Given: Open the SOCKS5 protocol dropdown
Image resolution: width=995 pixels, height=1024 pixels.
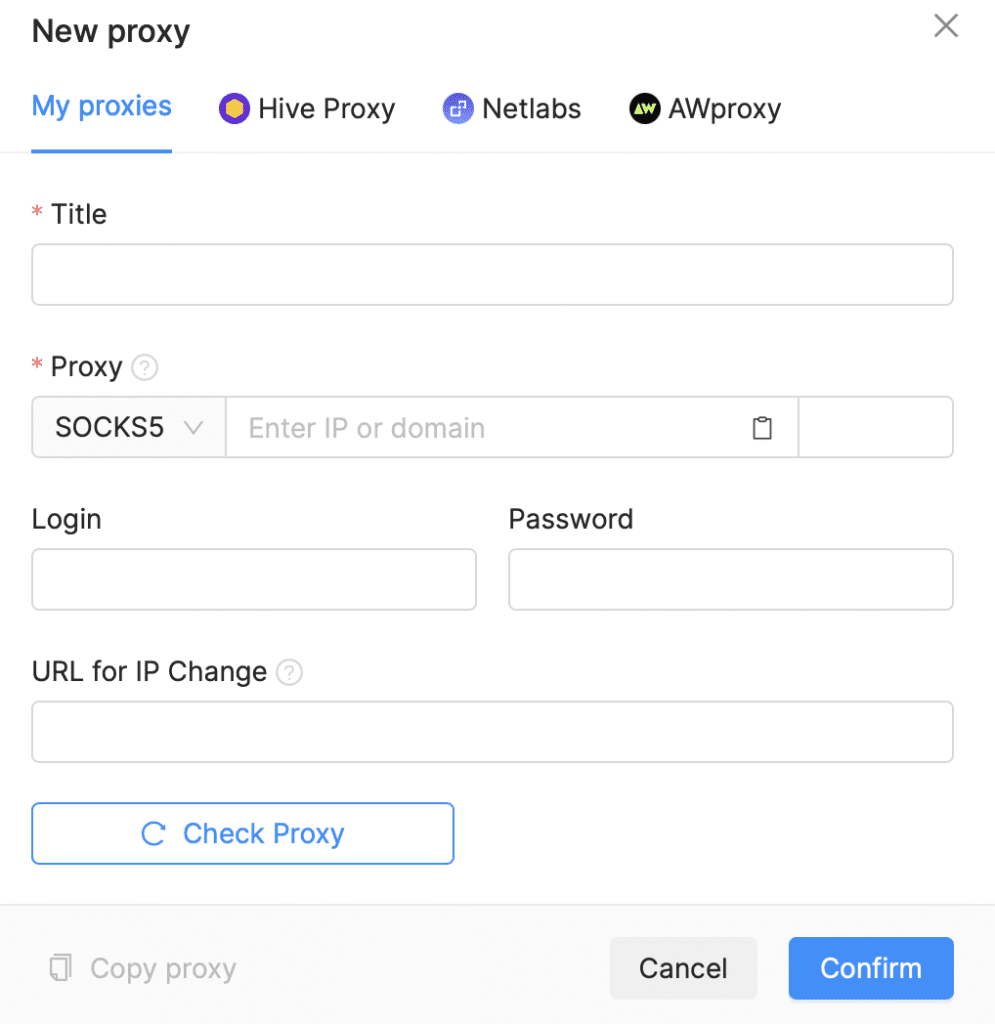Looking at the screenshot, I should click(x=127, y=427).
